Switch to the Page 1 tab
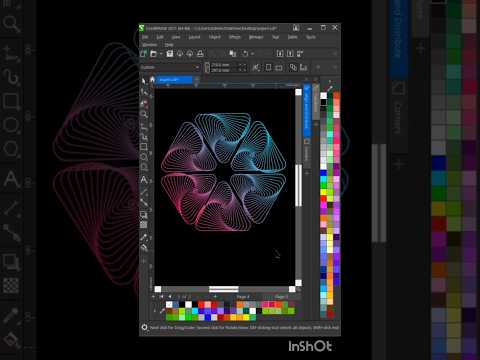The image size is (480, 360). point(243,296)
